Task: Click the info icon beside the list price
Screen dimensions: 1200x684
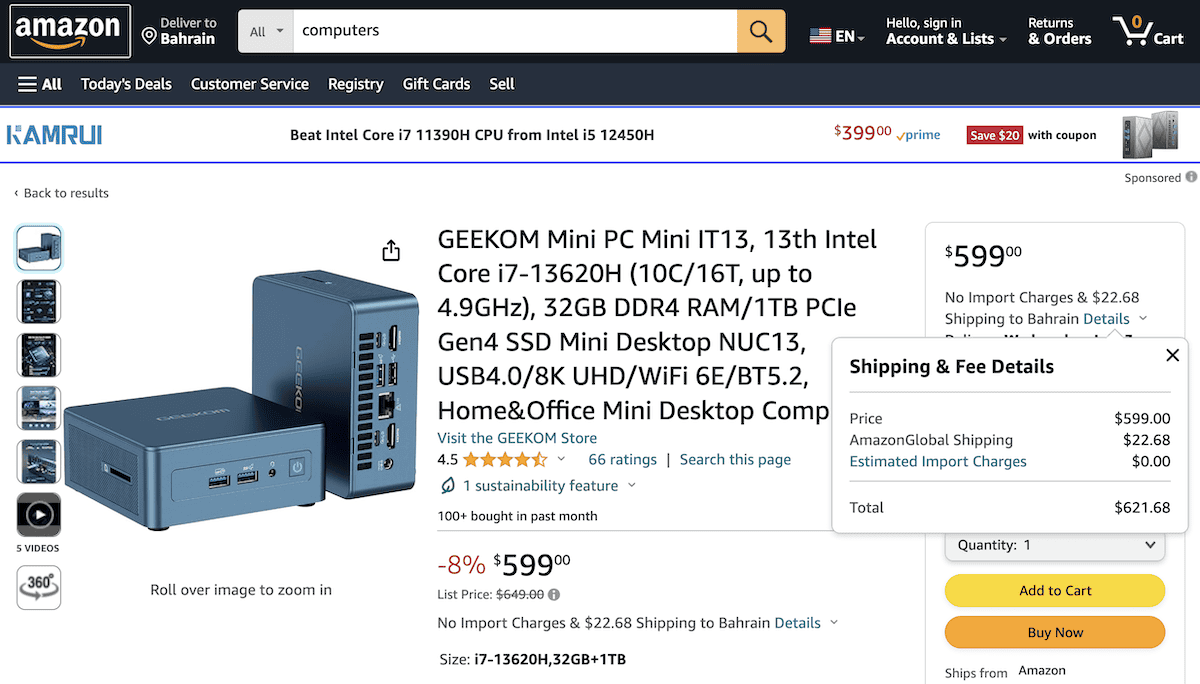Action: pos(554,593)
